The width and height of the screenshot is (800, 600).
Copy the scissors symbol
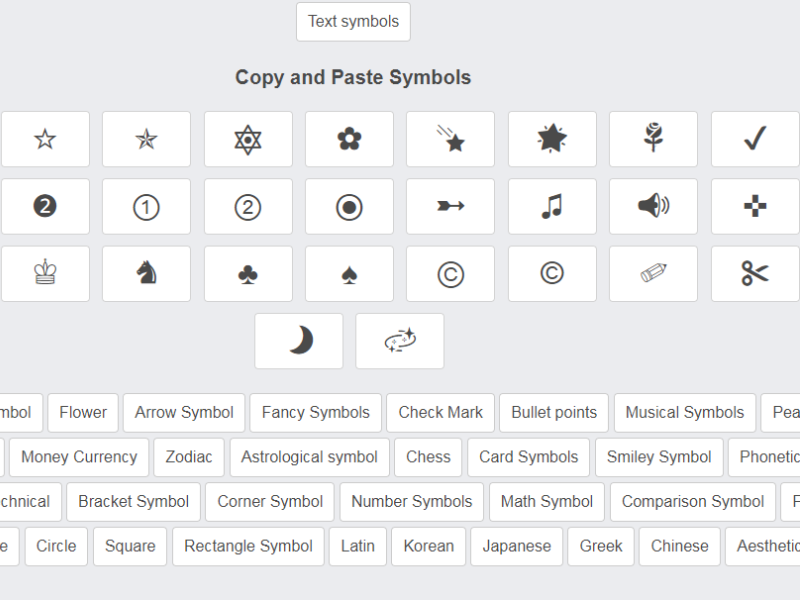click(x=755, y=273)
